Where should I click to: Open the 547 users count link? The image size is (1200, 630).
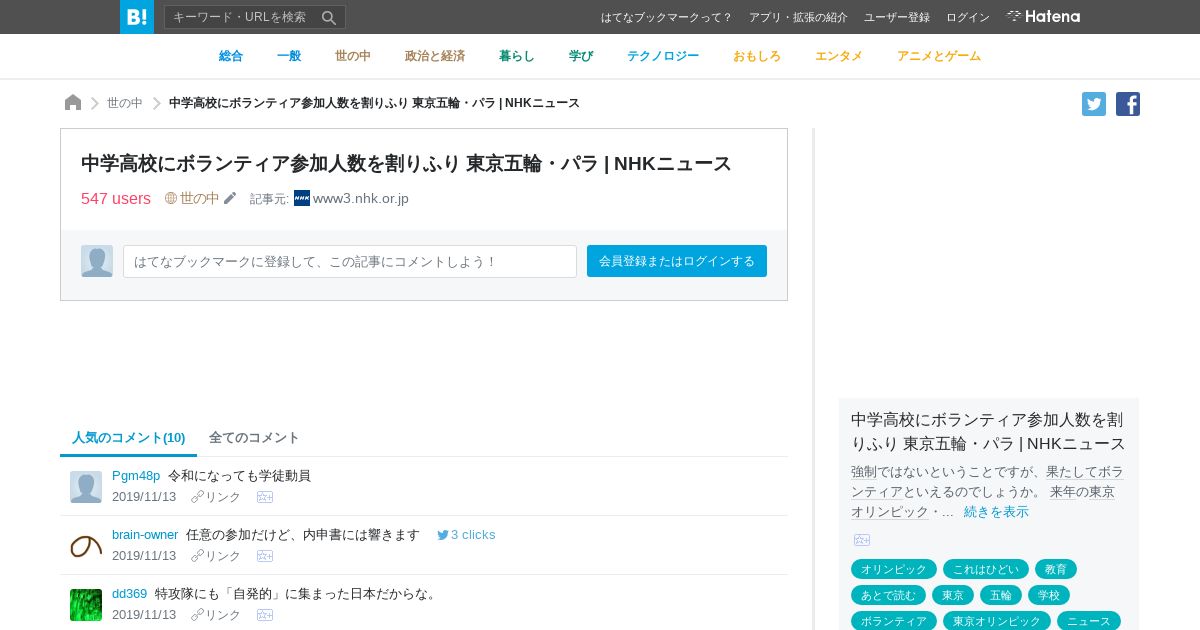116,198
